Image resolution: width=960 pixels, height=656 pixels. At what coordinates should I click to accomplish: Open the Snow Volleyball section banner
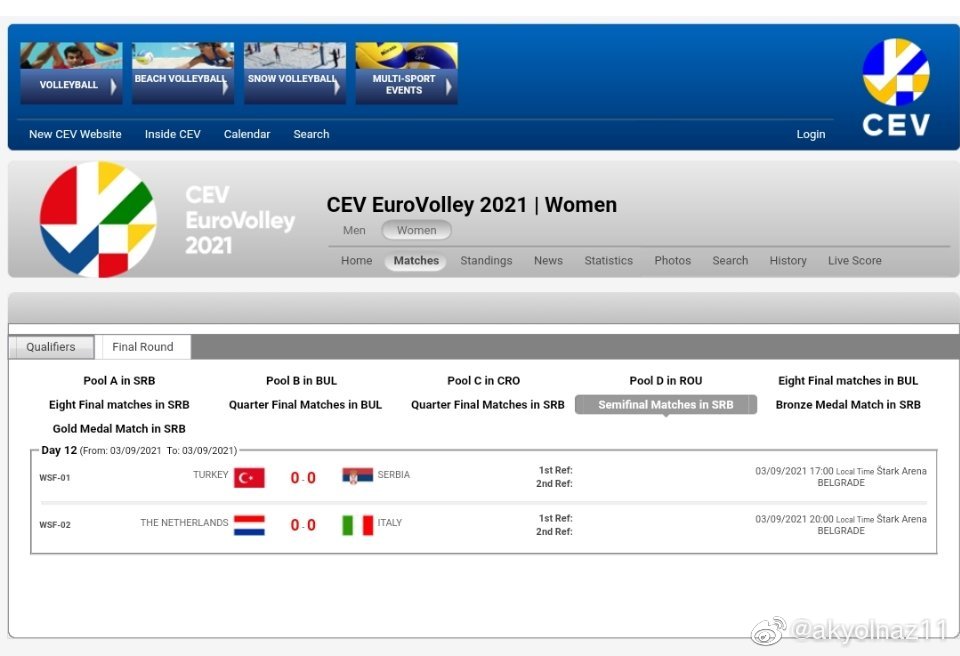coord(294,73)
